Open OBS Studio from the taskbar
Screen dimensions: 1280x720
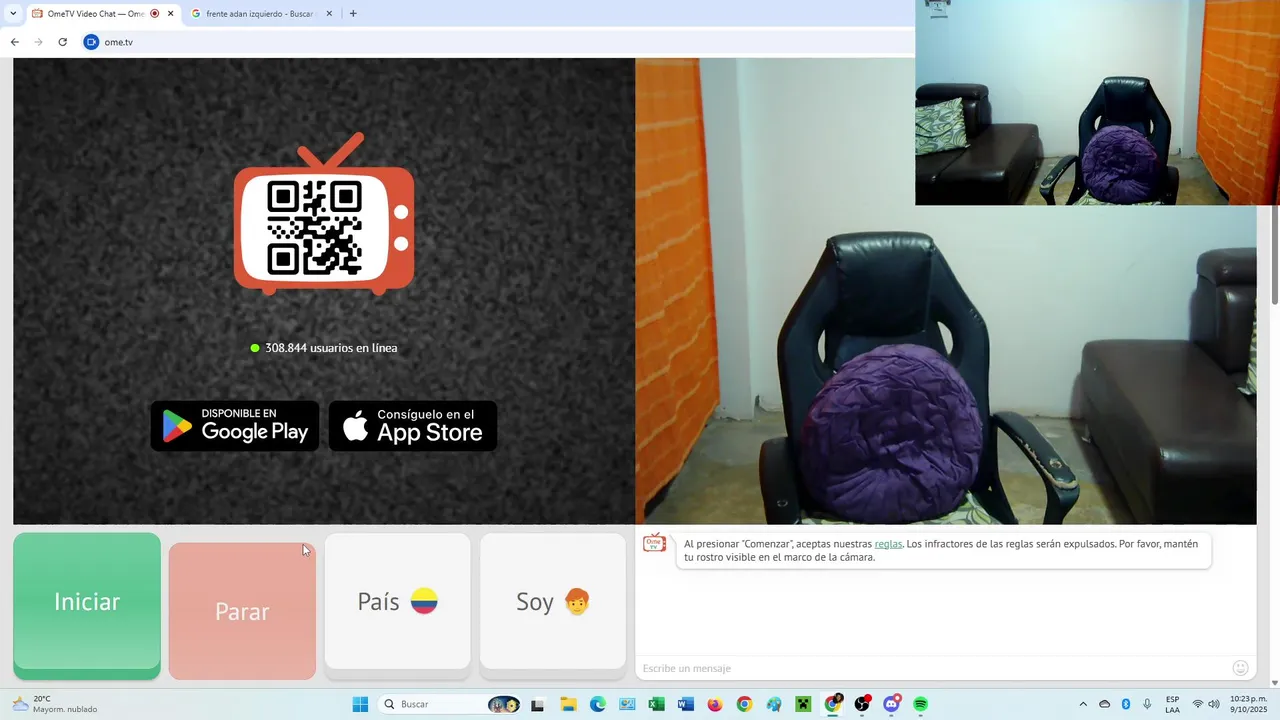coord(861,704)
